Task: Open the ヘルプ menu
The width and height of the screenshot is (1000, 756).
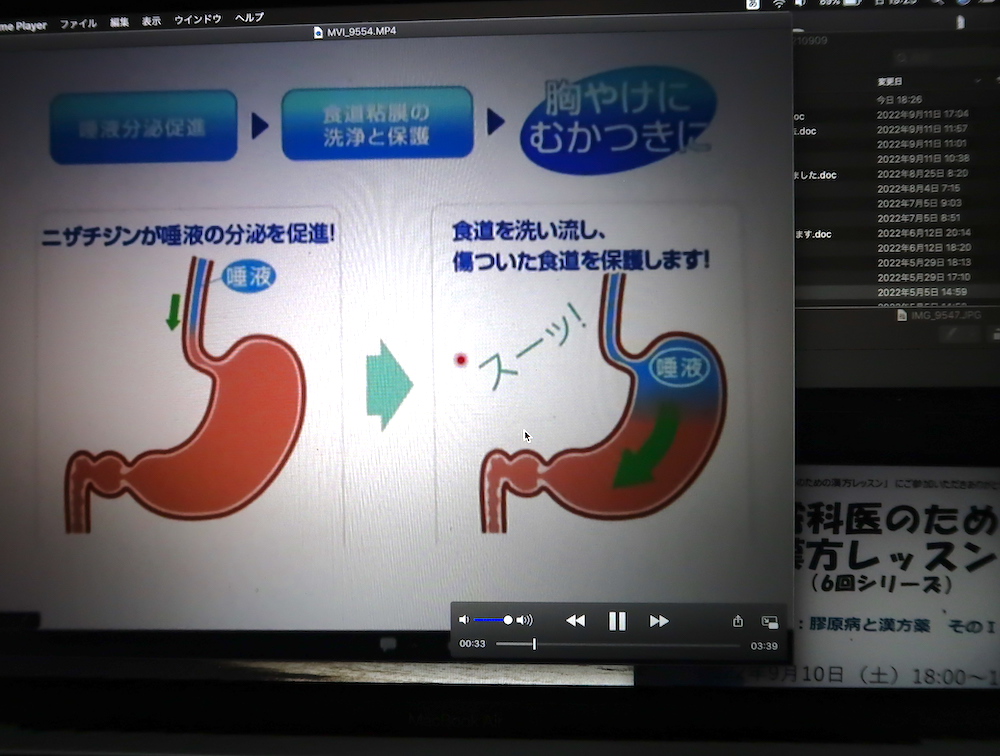Action: click(x=249, y=18)
